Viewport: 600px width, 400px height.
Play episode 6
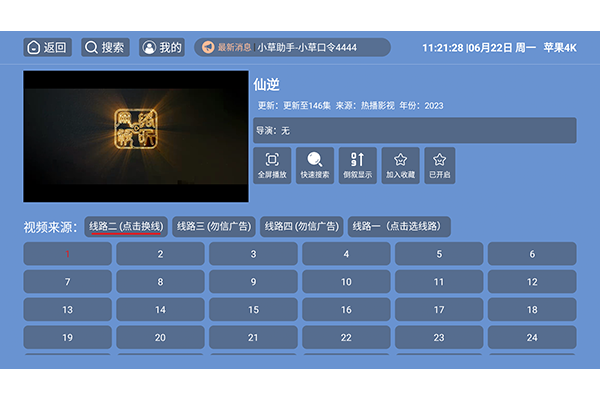click(x=532, y=254)
